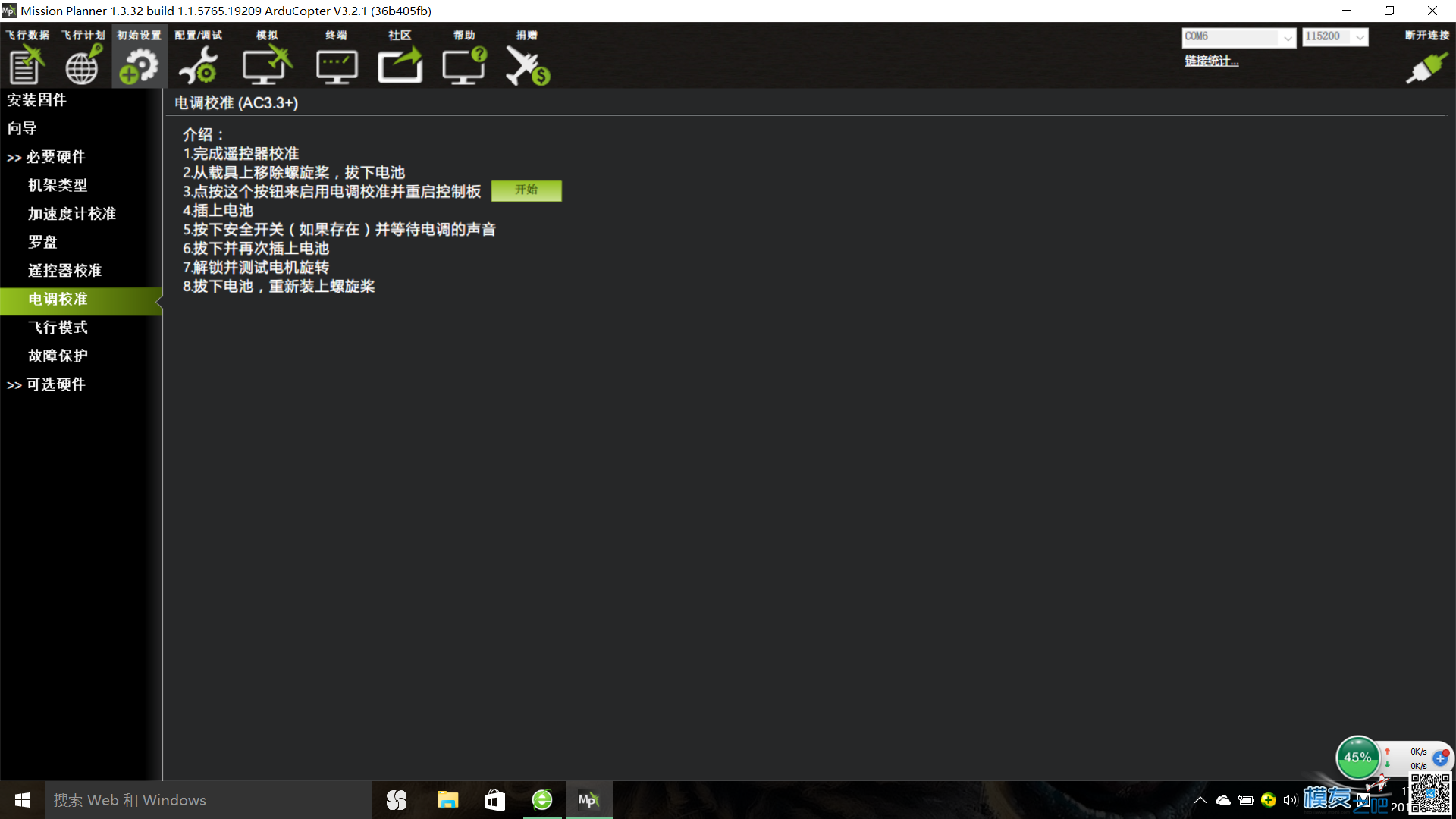
Task: Click the OneDrive cloud tray icon
Action: [x=1222, y=800]
